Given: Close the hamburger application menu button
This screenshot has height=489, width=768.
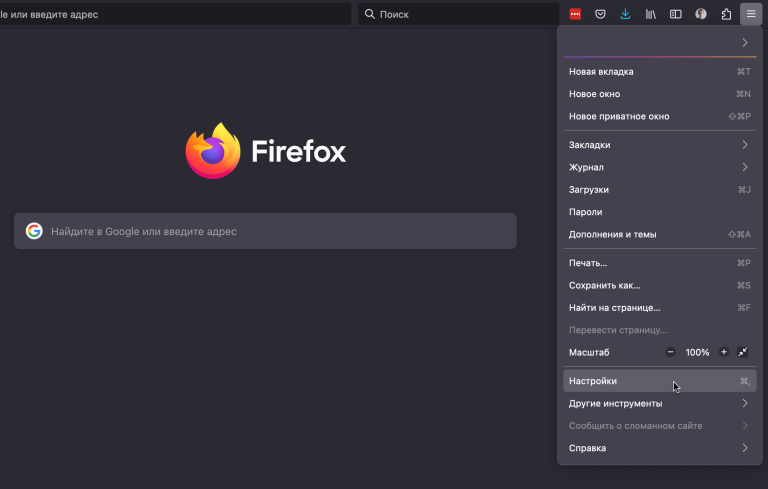Looking at the screenshot, I should (750, 14).
